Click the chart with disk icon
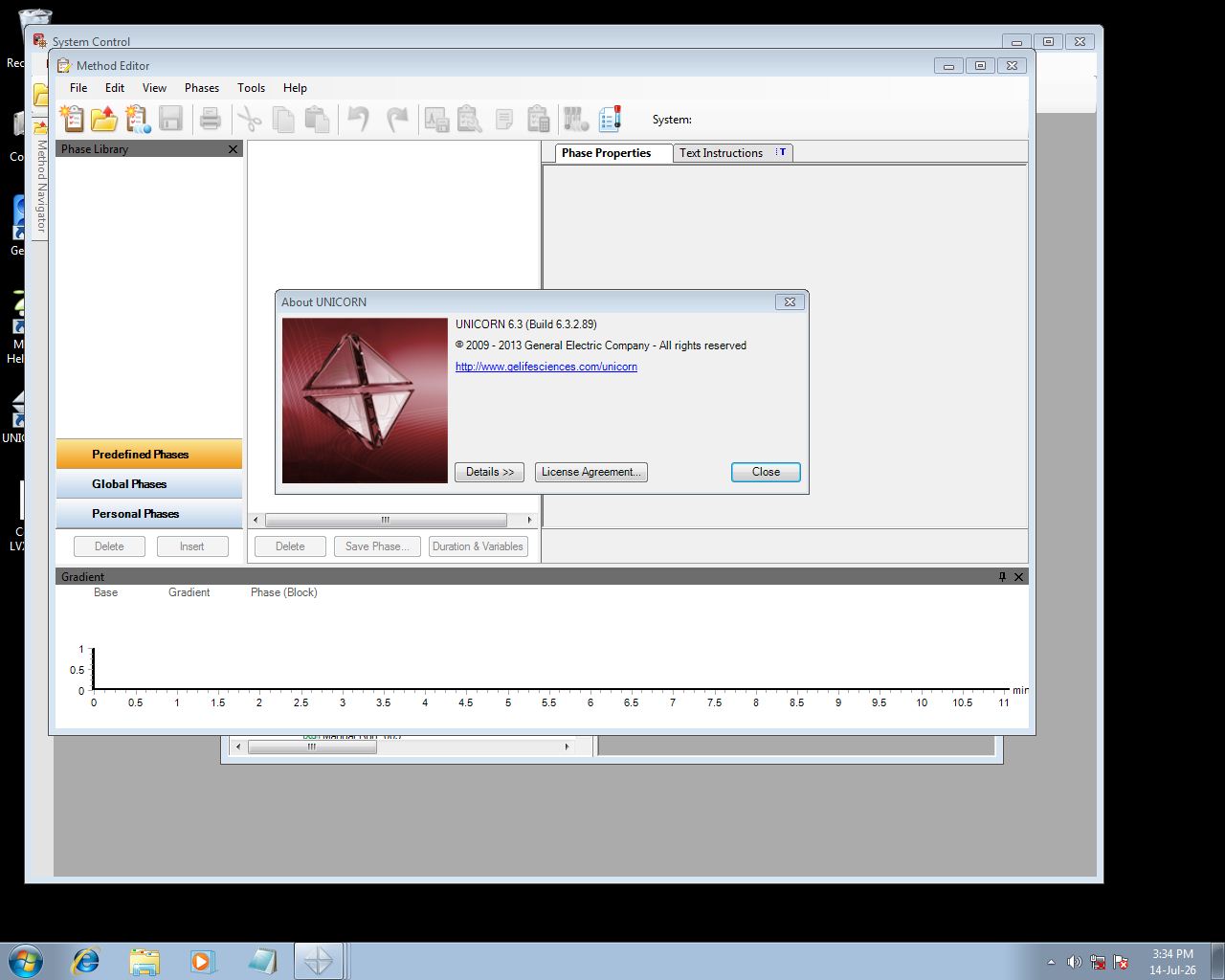Viewport: 1225px width, 980px height. (436, 119)
